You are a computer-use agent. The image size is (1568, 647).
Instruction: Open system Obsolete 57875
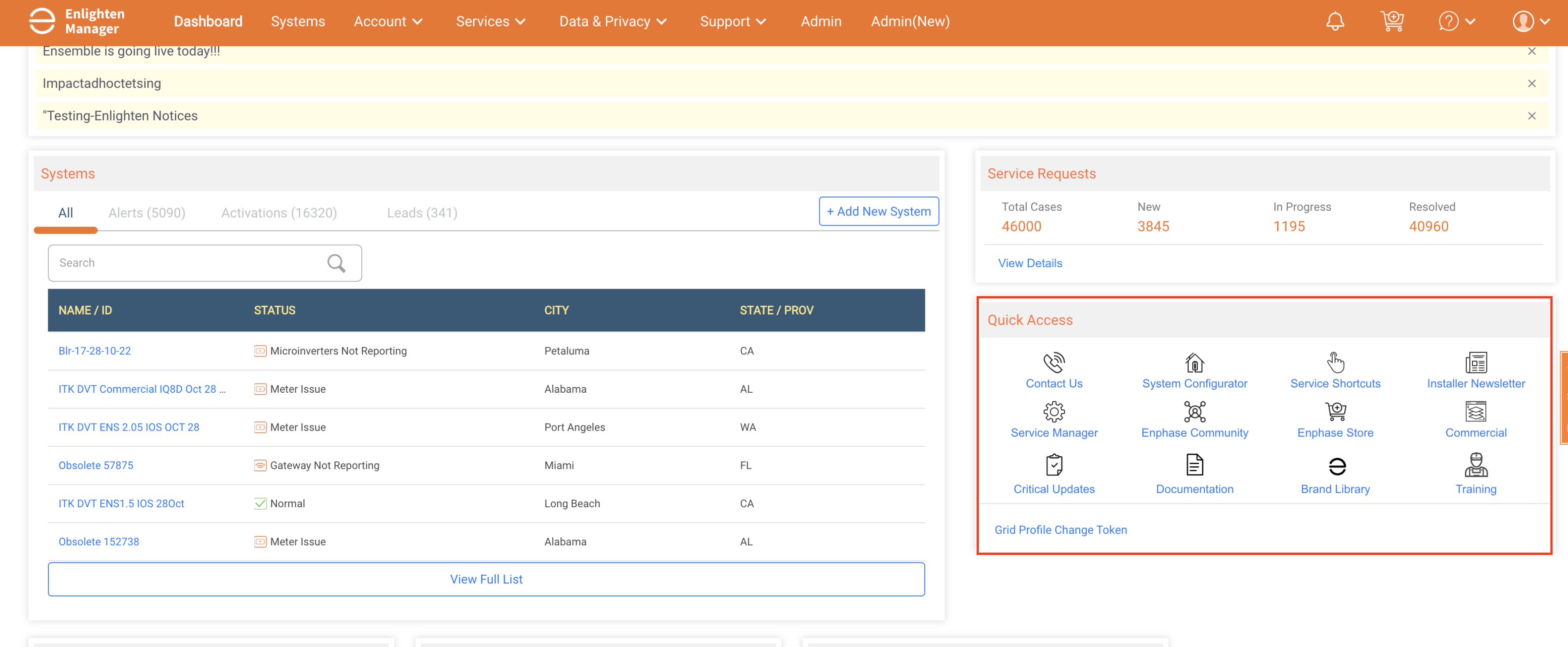coord(96,465)
